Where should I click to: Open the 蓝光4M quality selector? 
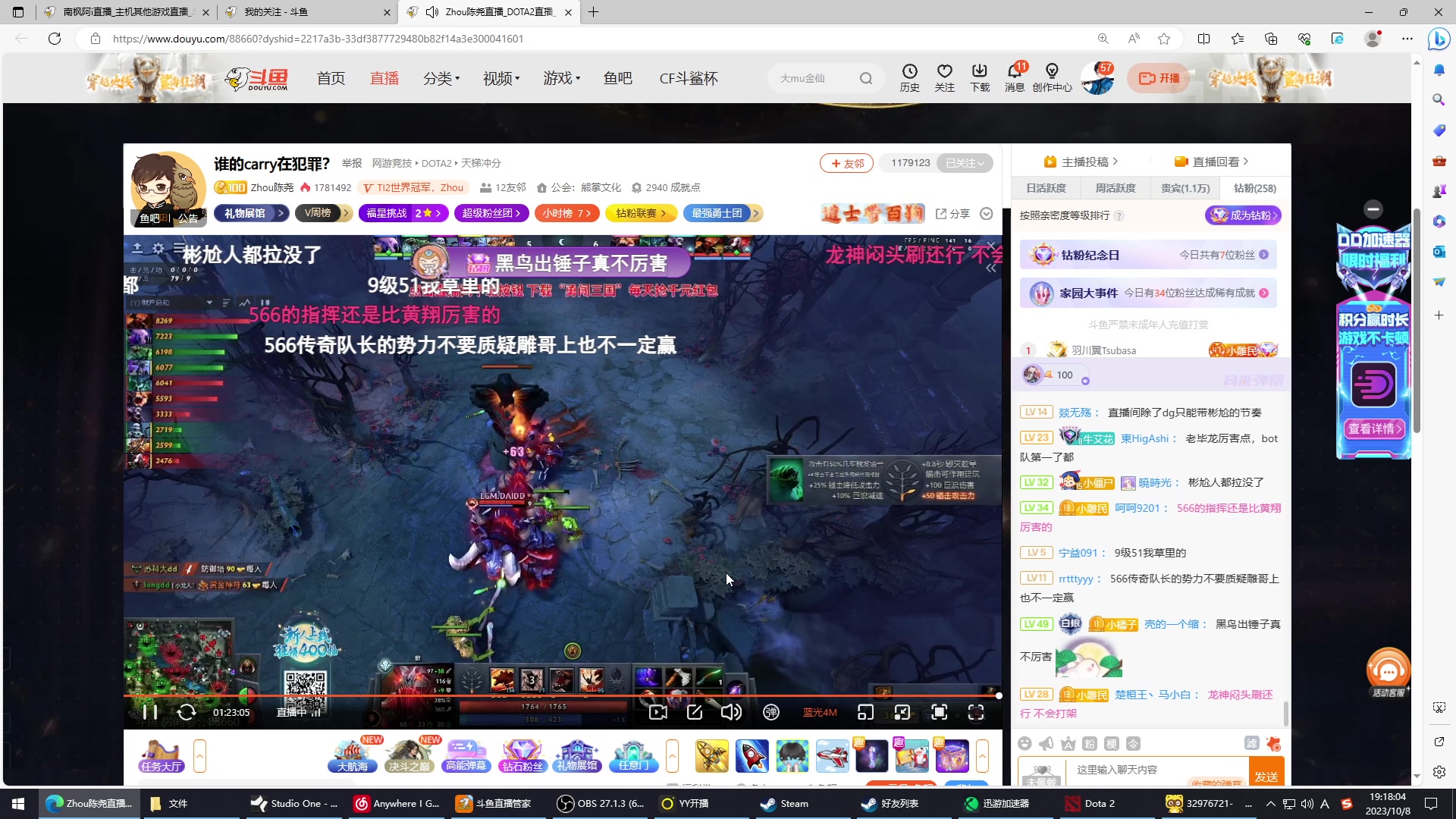tap(820, 712)
